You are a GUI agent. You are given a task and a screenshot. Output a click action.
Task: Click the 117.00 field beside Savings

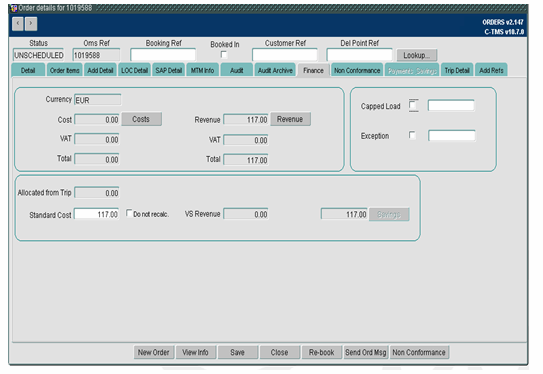pyautogui.click(x=344, y=214)
